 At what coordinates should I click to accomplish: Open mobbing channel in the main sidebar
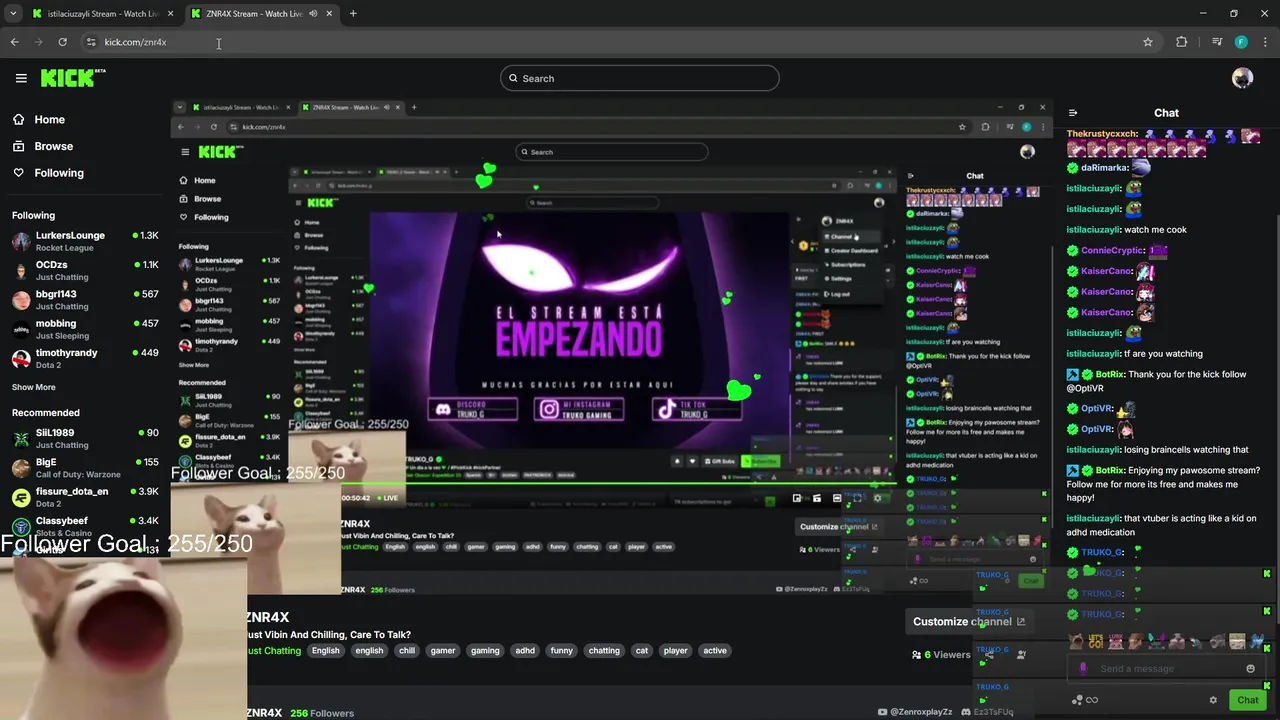coord(85,329)
